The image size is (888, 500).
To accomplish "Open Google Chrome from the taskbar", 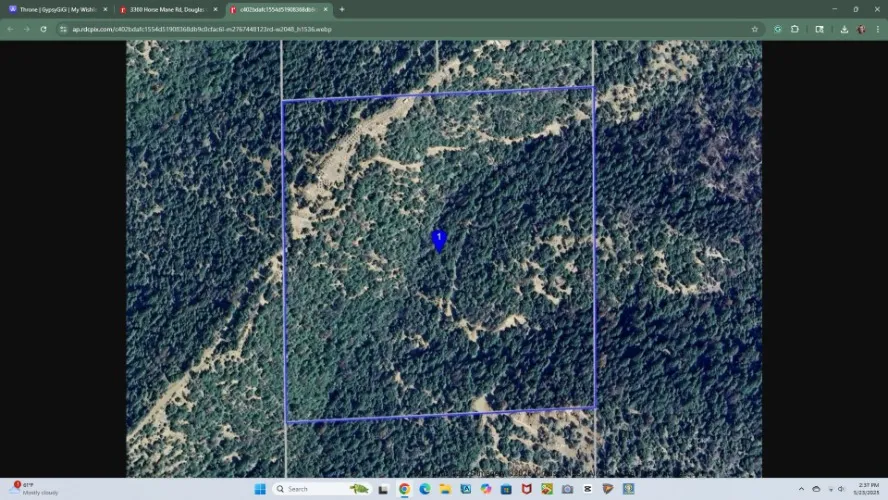I will tap(405, 489).
